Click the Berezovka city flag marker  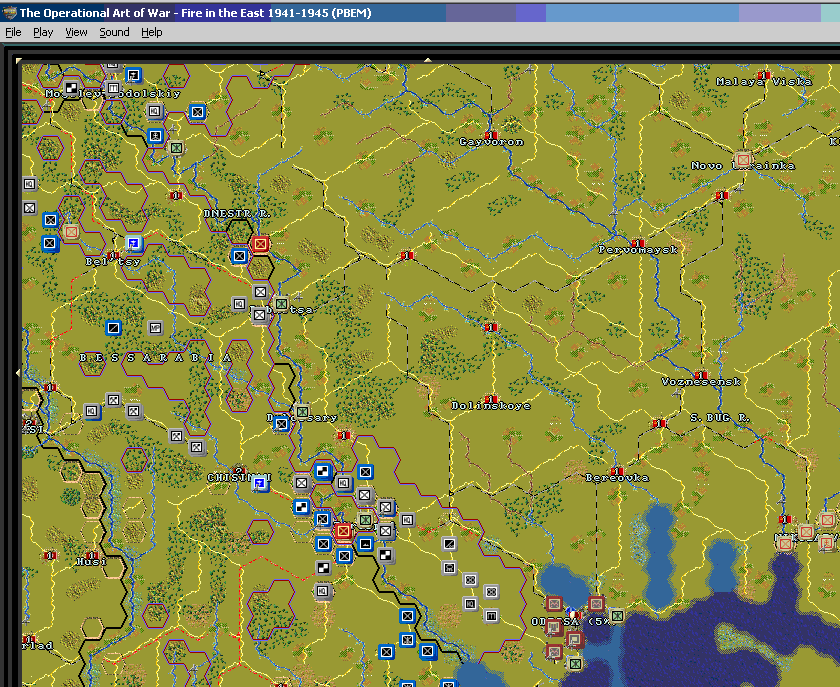[617, 471]
